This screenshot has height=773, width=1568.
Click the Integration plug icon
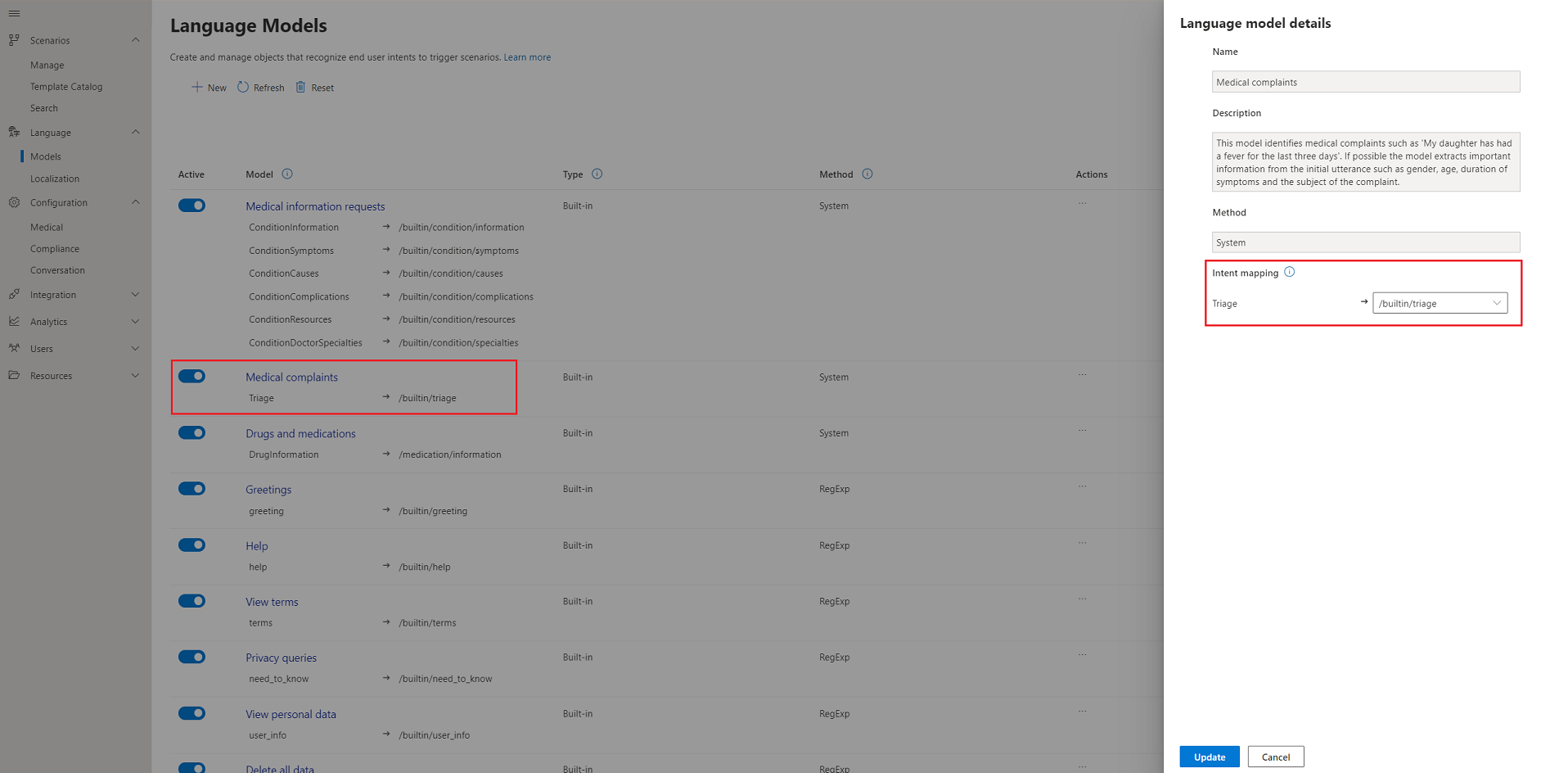pos(14,295)
